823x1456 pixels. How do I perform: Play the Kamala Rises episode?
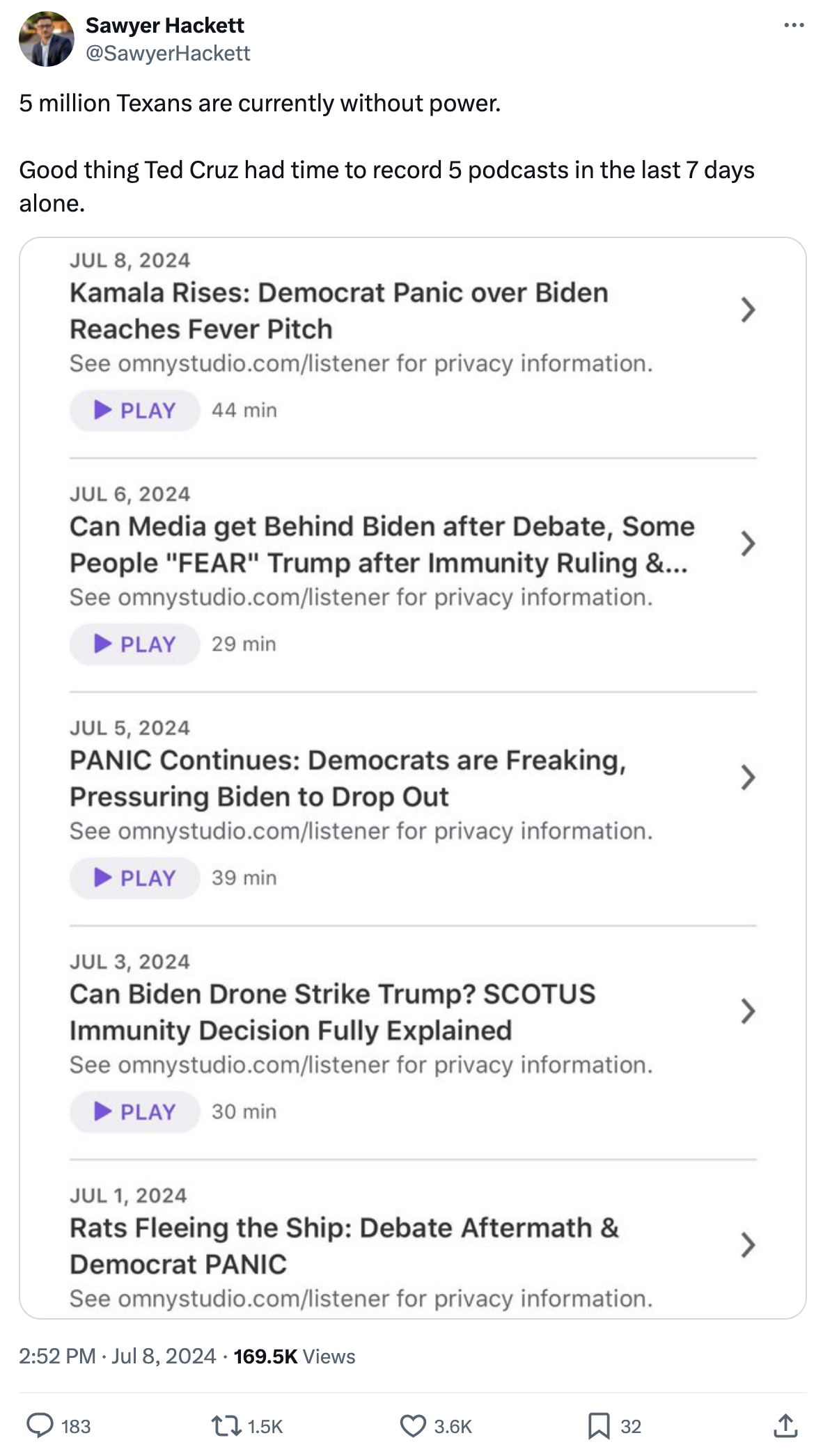tap(134, 411)
